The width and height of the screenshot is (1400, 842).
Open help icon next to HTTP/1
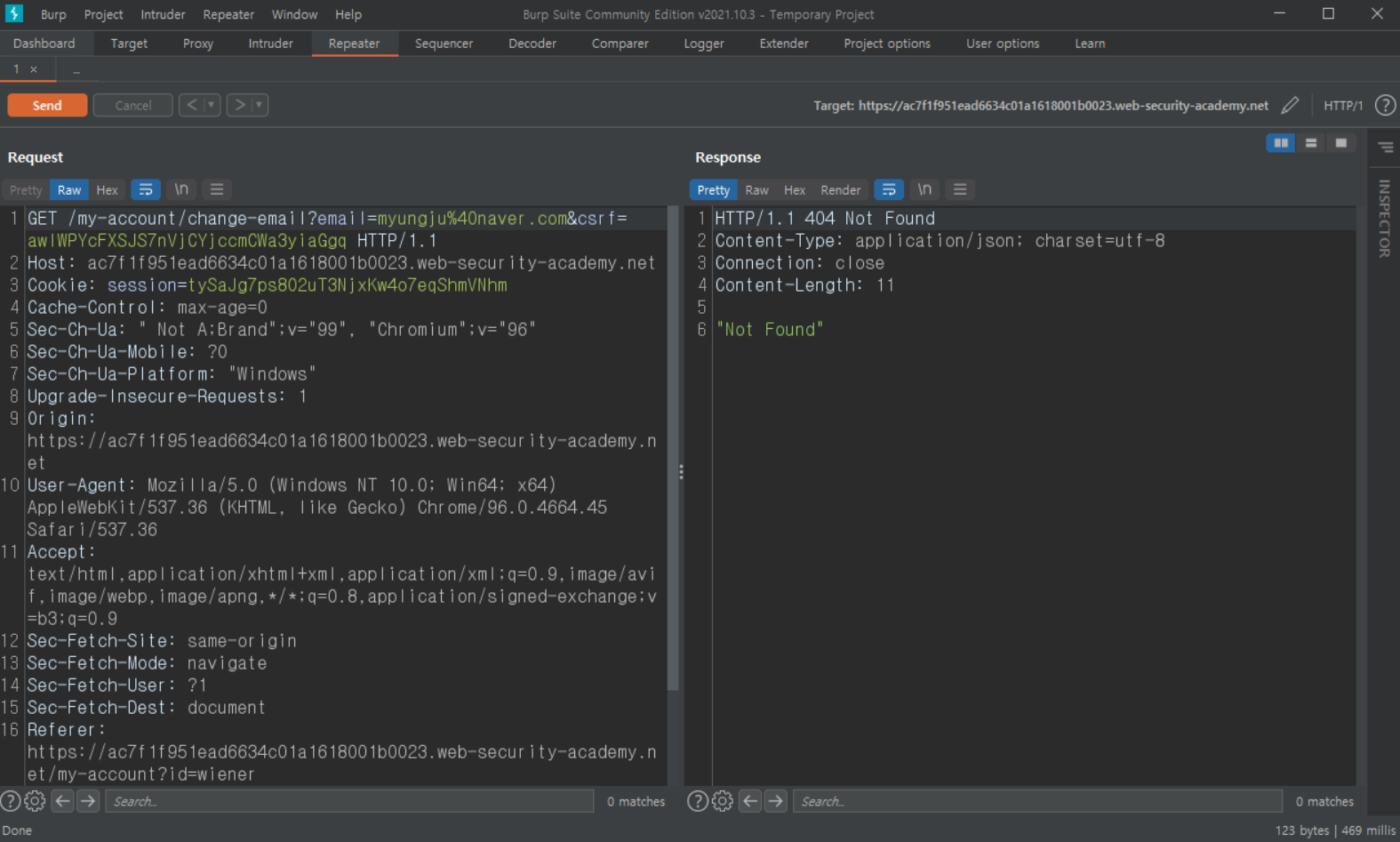pos(1385,105)
